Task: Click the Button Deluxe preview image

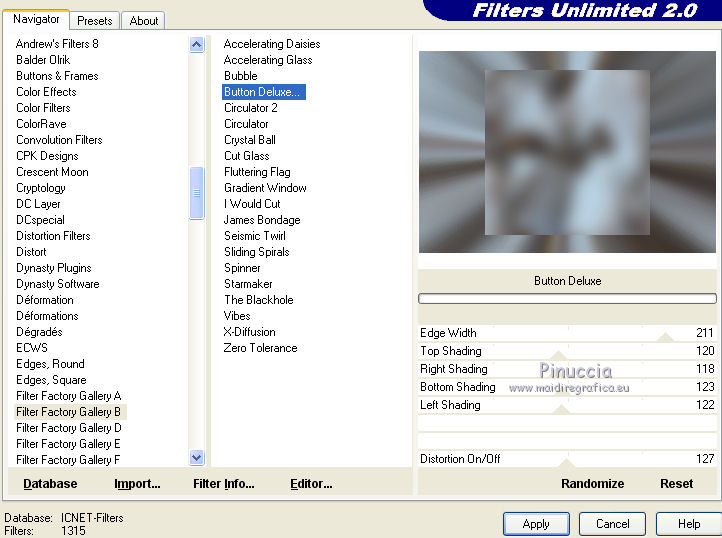Action: [567, 152]
